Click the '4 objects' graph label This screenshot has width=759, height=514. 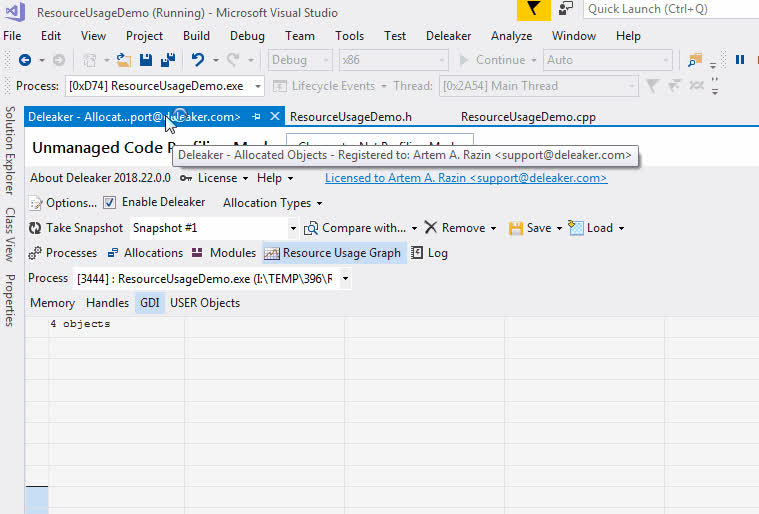(80, 324)
